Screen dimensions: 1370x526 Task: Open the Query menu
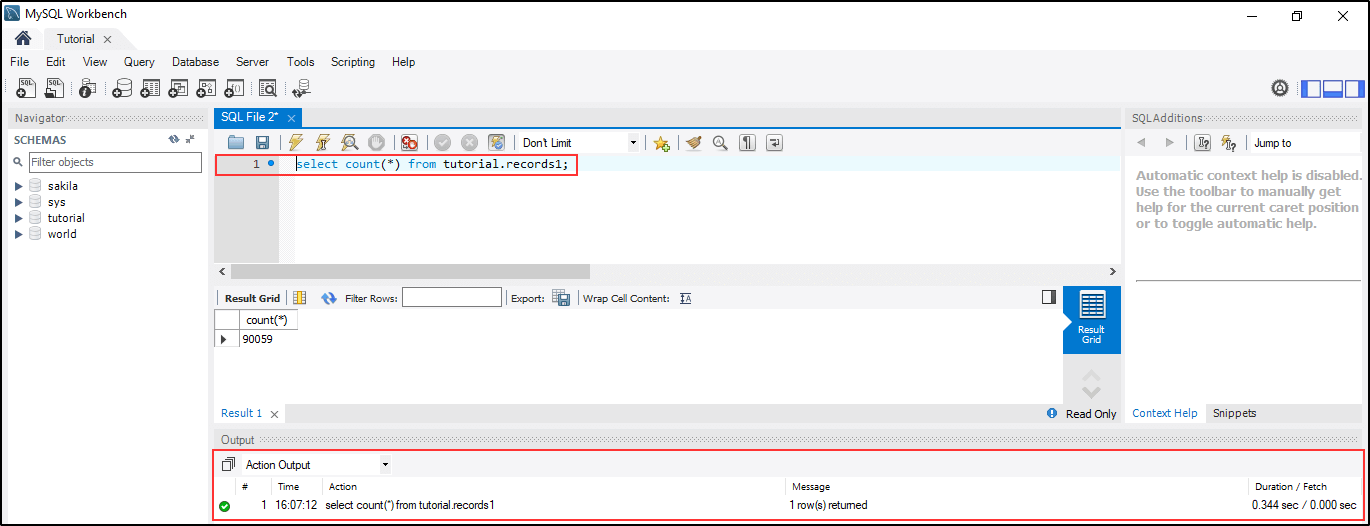tap(139, 62)
